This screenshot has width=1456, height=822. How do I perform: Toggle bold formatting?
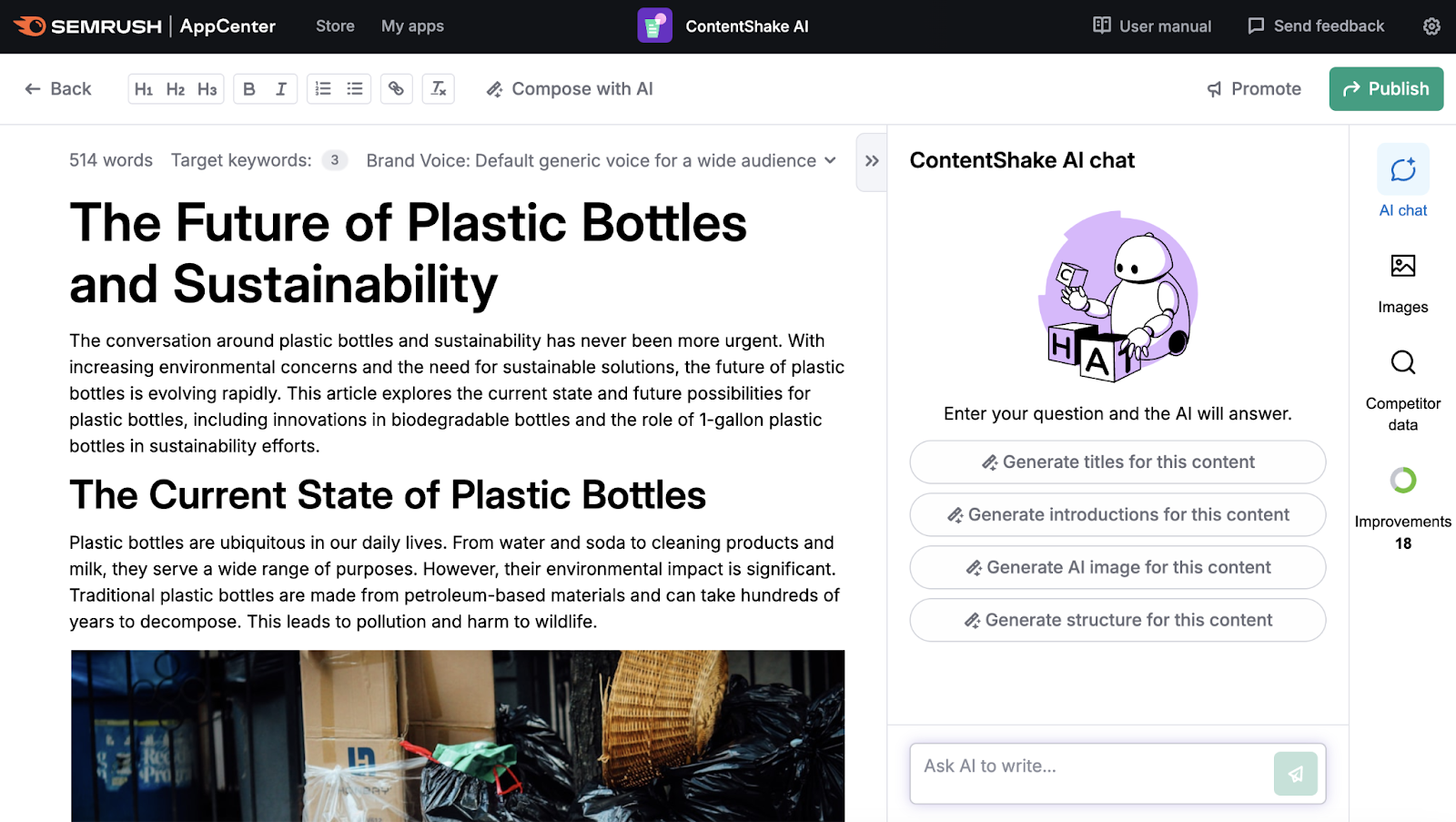coord(249,89)
